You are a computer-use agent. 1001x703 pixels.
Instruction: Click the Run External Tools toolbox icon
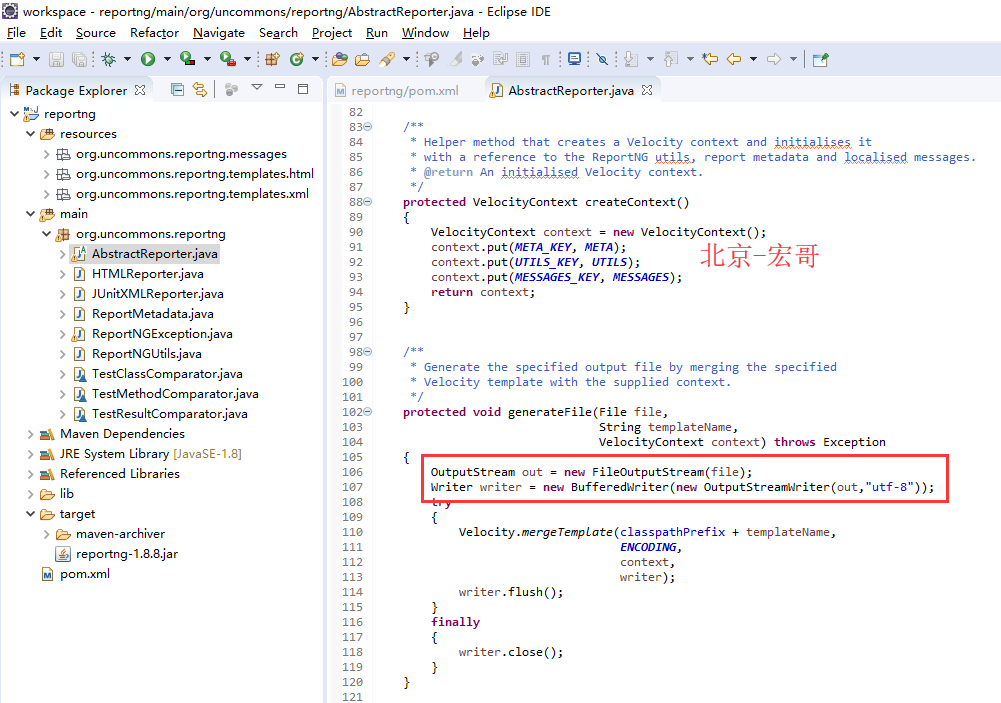(227, 59)
